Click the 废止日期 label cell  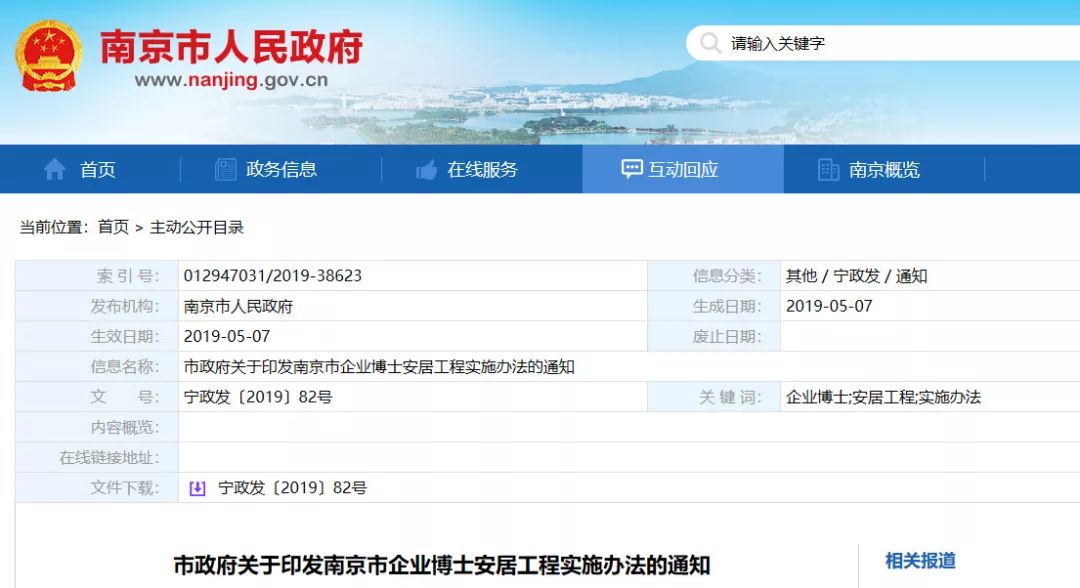(x=714, y=337)
